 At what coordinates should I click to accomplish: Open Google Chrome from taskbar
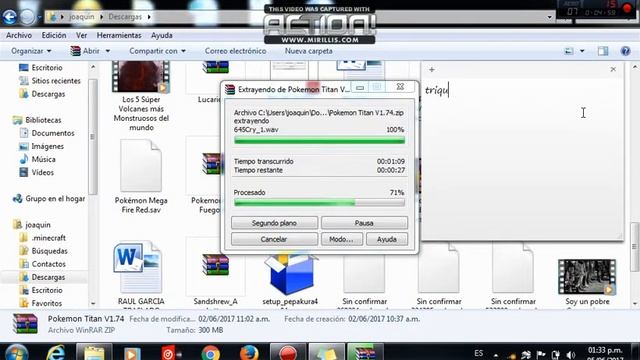click(x=211, y=353)
